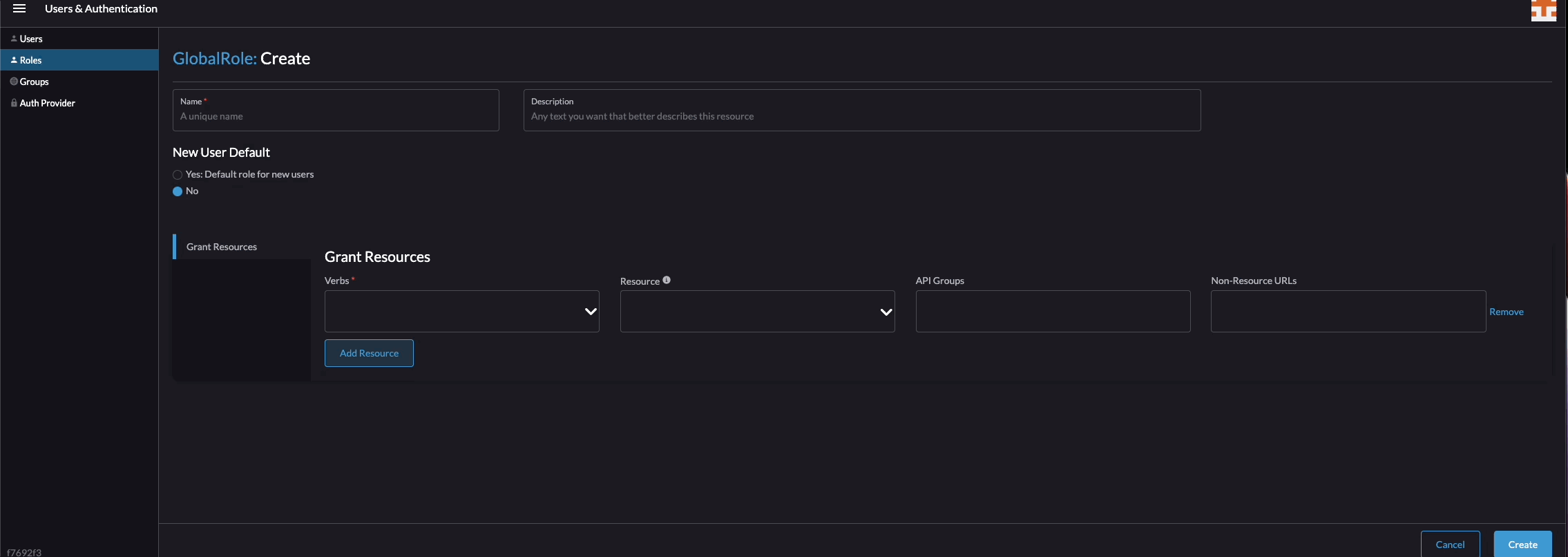The height and width of the screenshot is (557, 1568).
Task: Click the version text f7692f3
Action: (24, 552)
